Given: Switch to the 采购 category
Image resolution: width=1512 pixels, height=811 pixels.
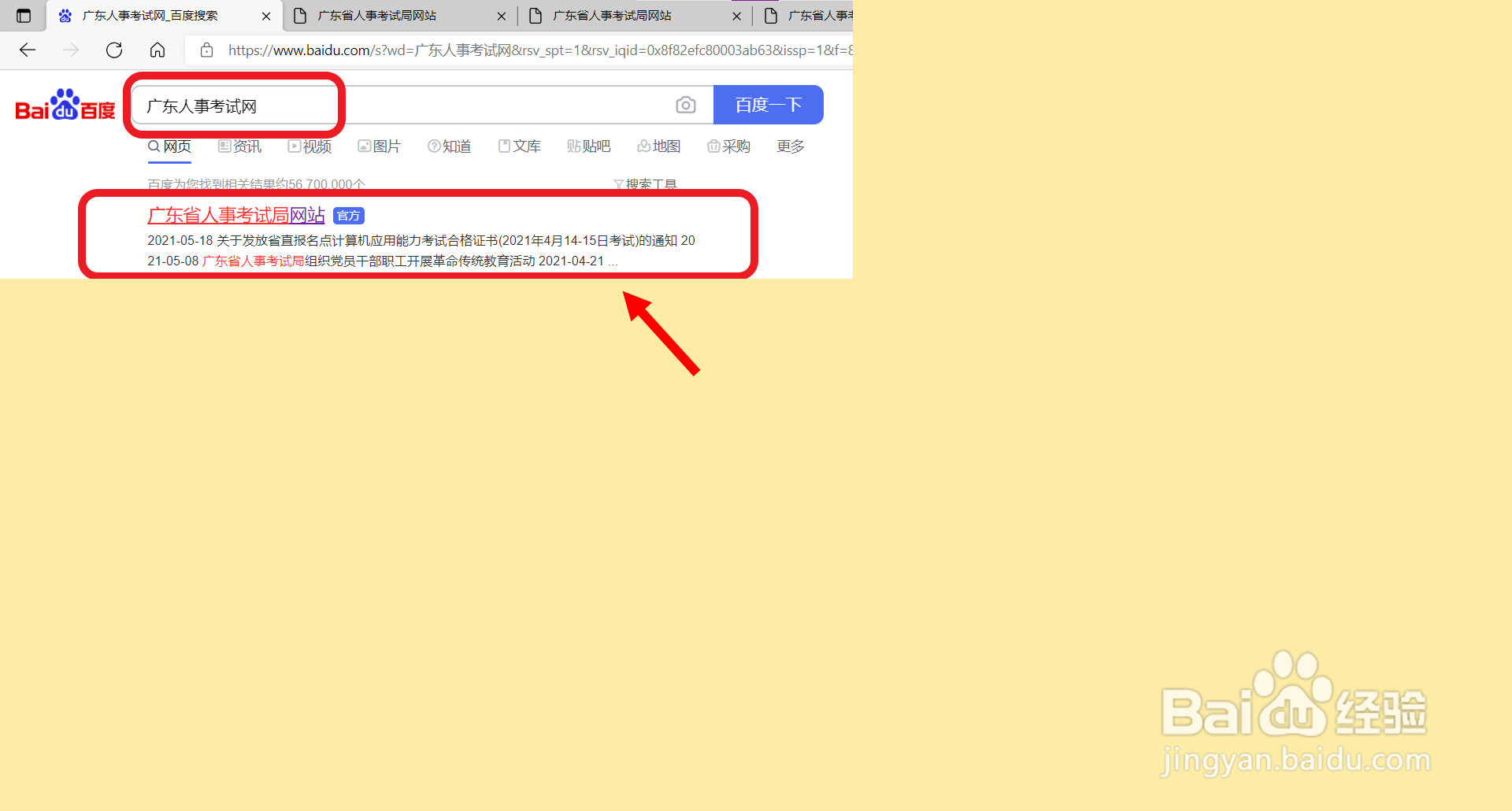Looking at the screenshot, I should (x=728, y=146).
